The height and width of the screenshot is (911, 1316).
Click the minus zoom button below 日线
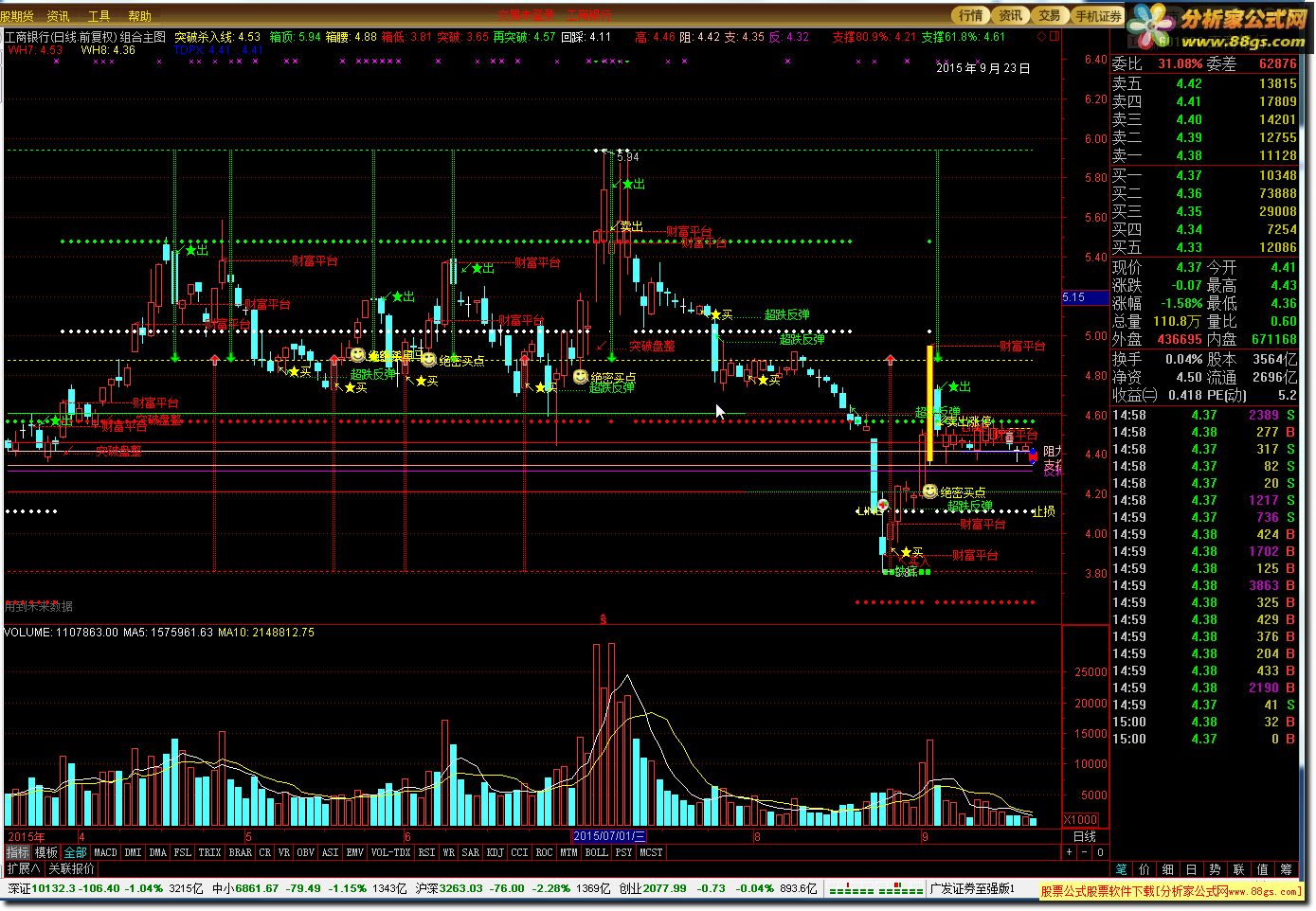1085,852
